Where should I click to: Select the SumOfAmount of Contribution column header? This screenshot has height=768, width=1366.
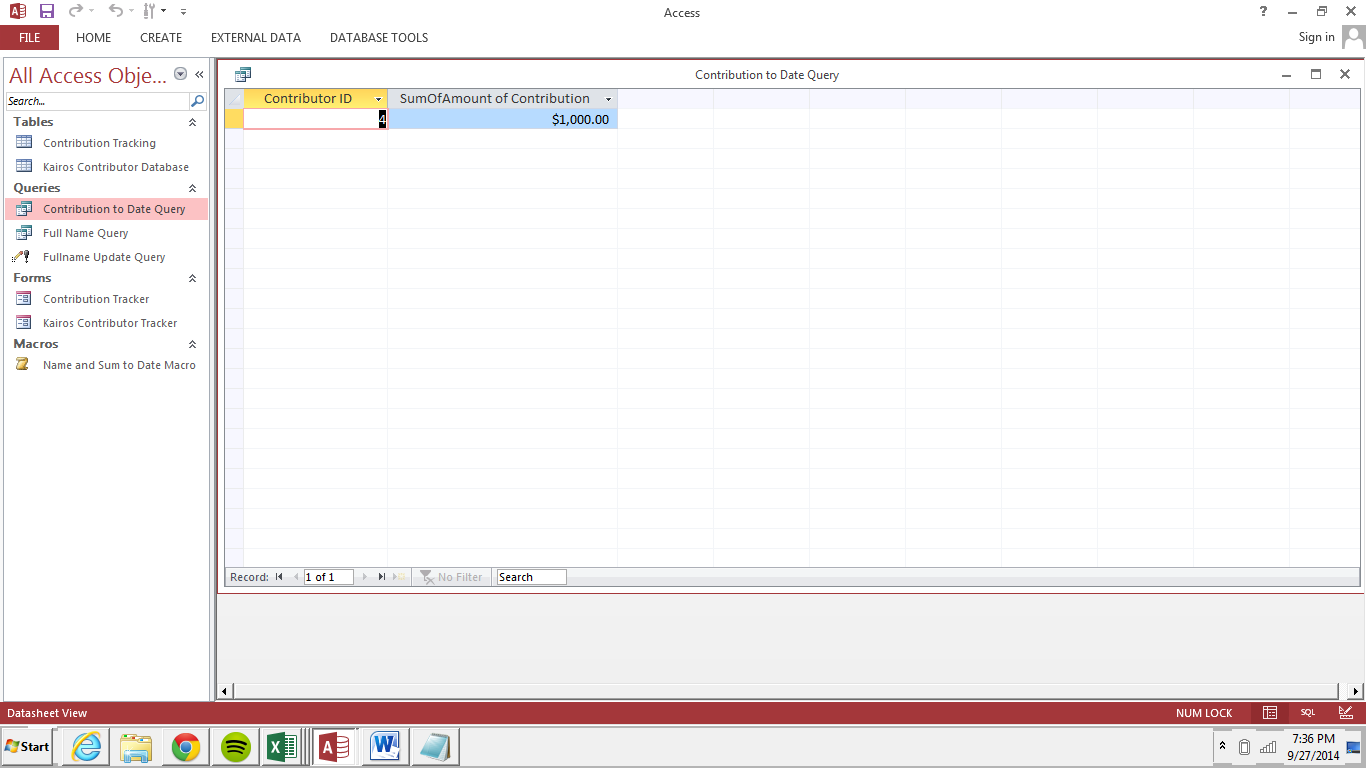tap(503, 99)
